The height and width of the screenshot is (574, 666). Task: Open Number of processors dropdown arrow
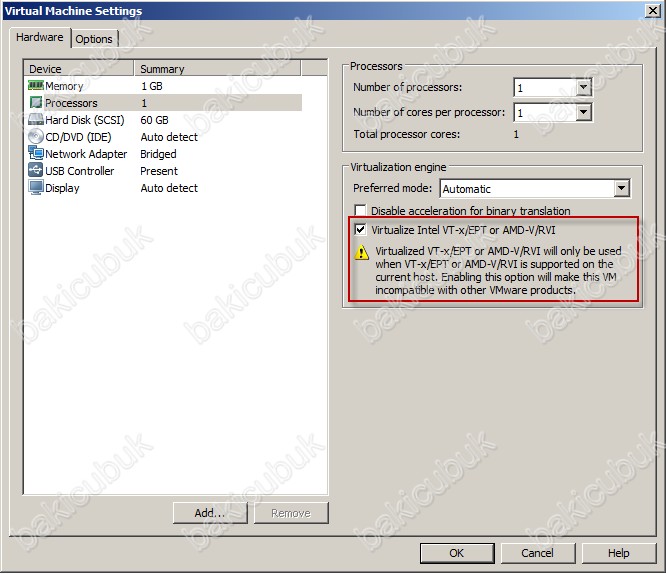[584, 88]
